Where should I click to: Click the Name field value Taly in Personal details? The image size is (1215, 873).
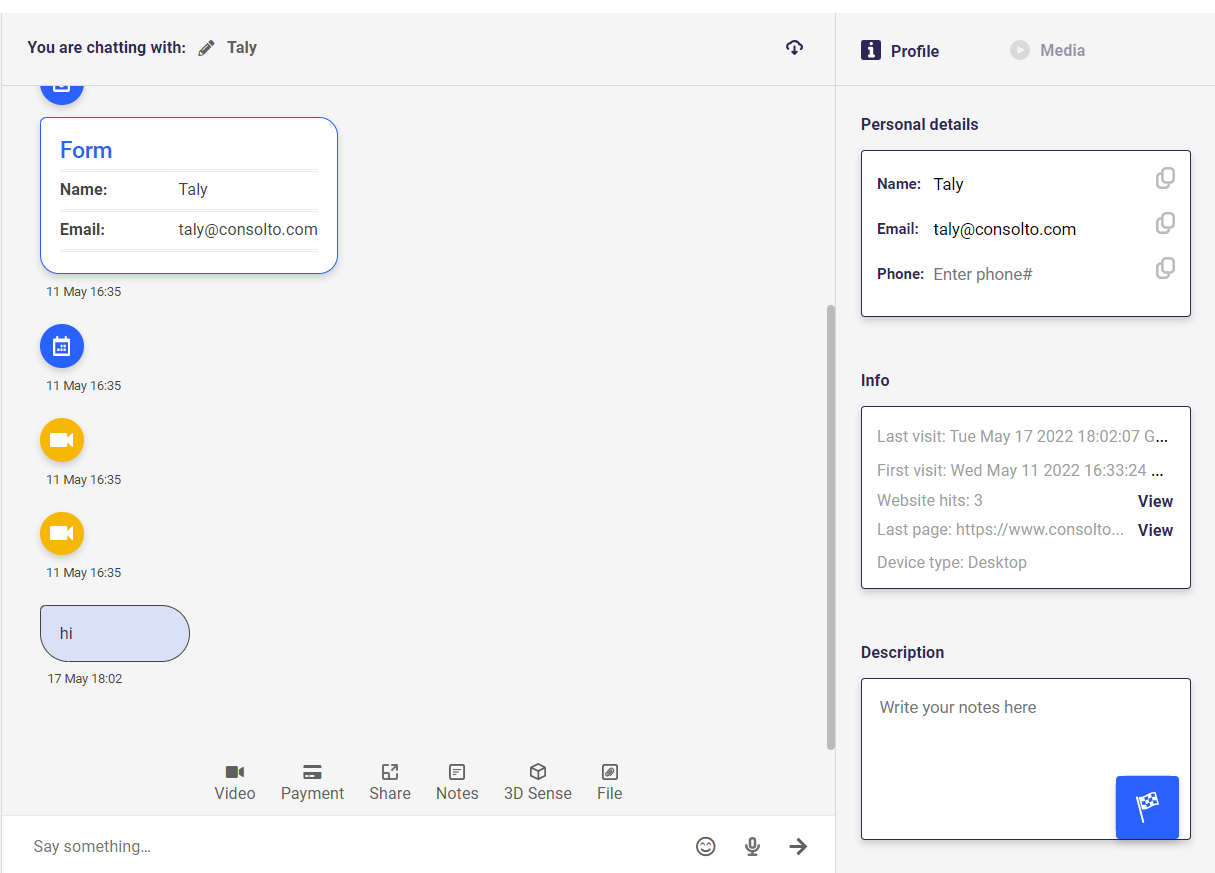(x=948, y=184)
